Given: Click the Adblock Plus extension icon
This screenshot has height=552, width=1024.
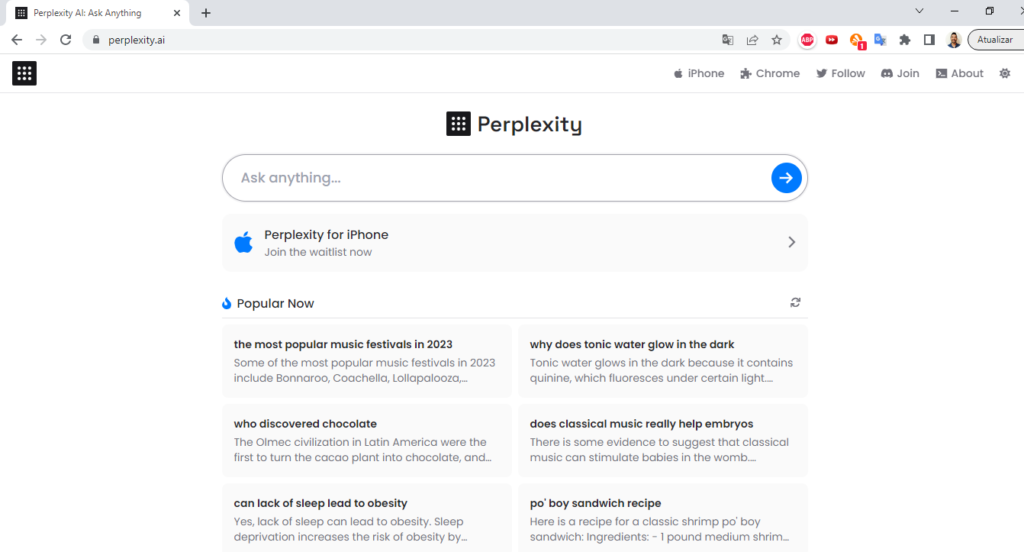Looking at the screenshot, I should click(x=807, y=40).
